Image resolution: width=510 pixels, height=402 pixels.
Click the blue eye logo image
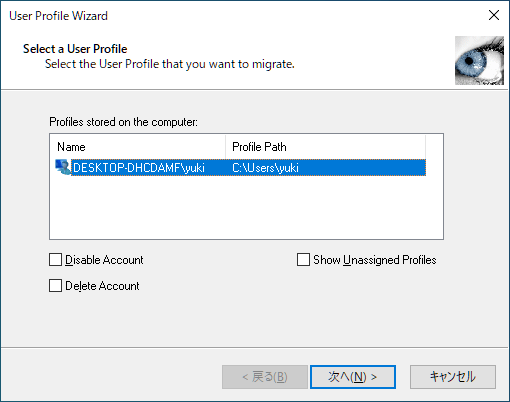point(479,61)
